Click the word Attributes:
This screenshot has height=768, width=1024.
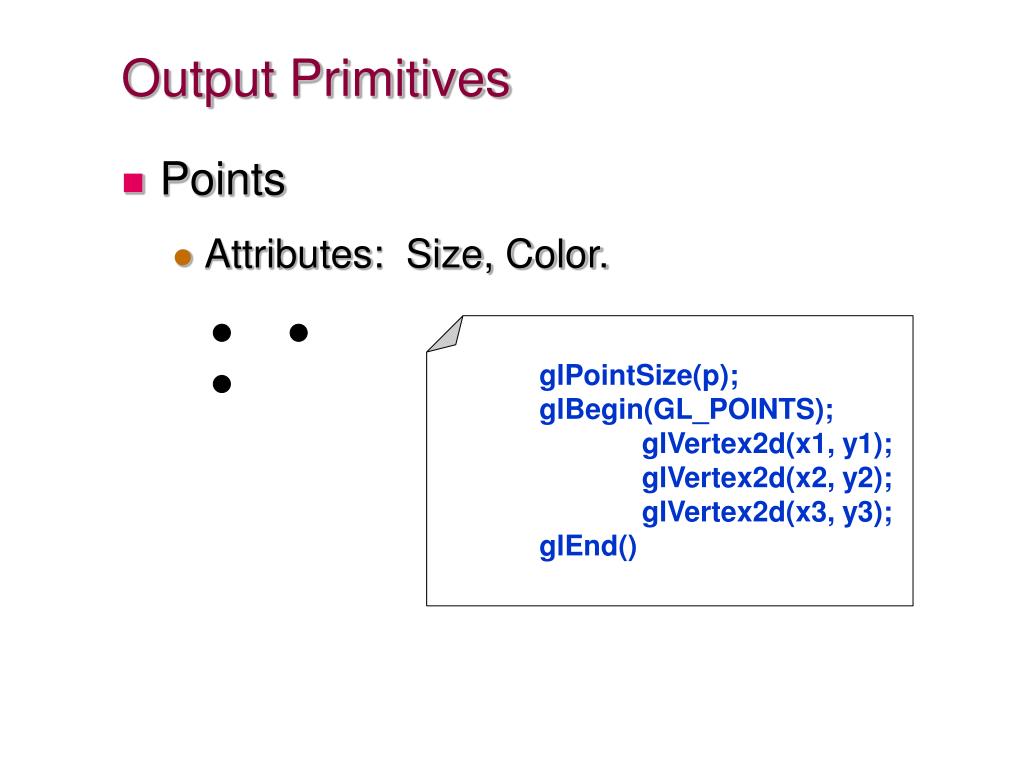tap(295, 253)
